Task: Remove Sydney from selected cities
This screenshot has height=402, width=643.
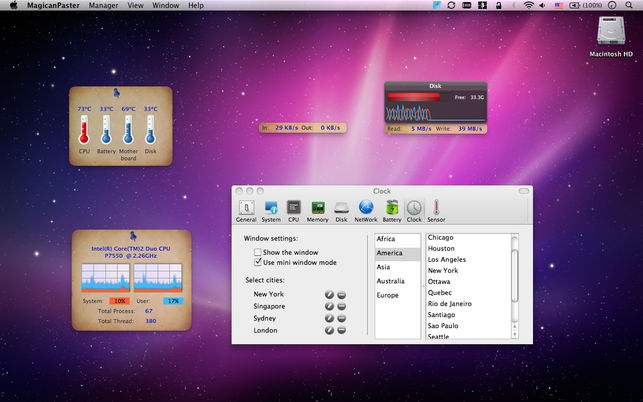Action: [x=342, y=318]
